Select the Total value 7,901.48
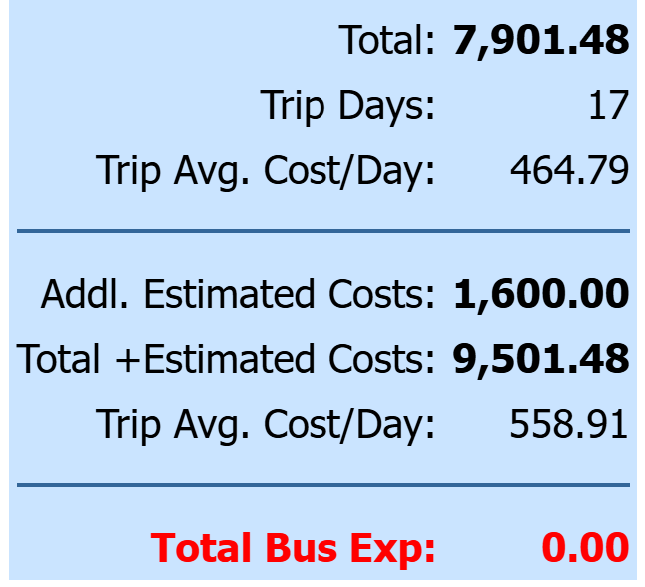645x587 pixels. [x=541, y=41]
